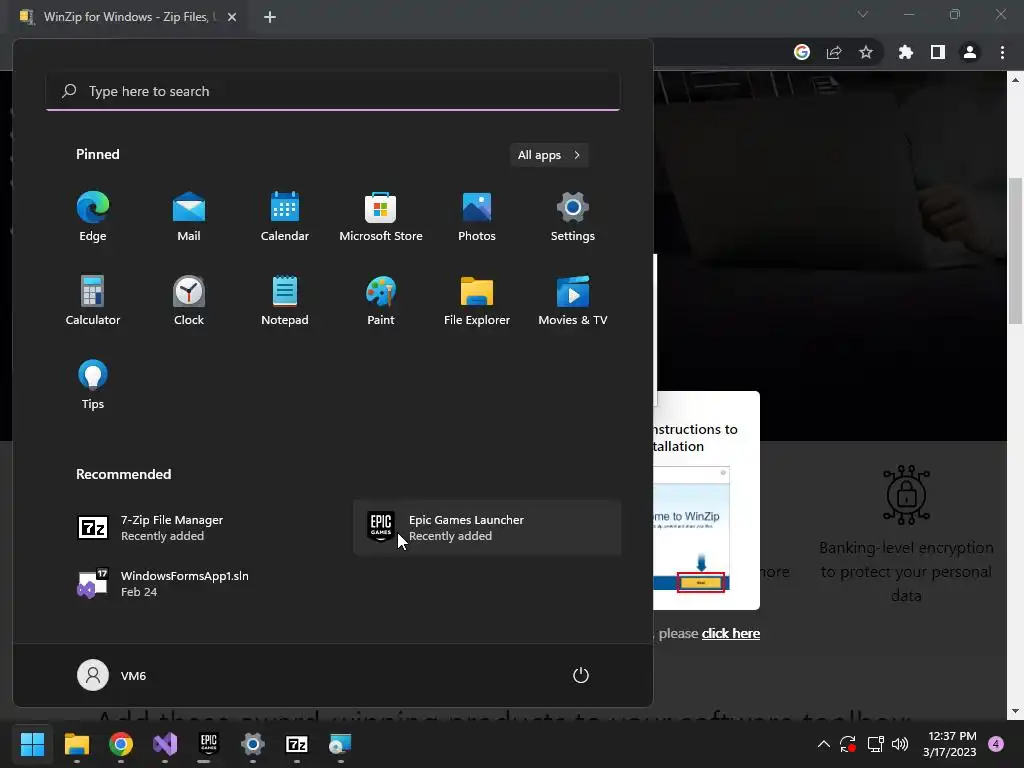This screenshot has width=1024, height=768.
Task: Select the WinZip for Windows Chrome tab
Action: (125, 17)
